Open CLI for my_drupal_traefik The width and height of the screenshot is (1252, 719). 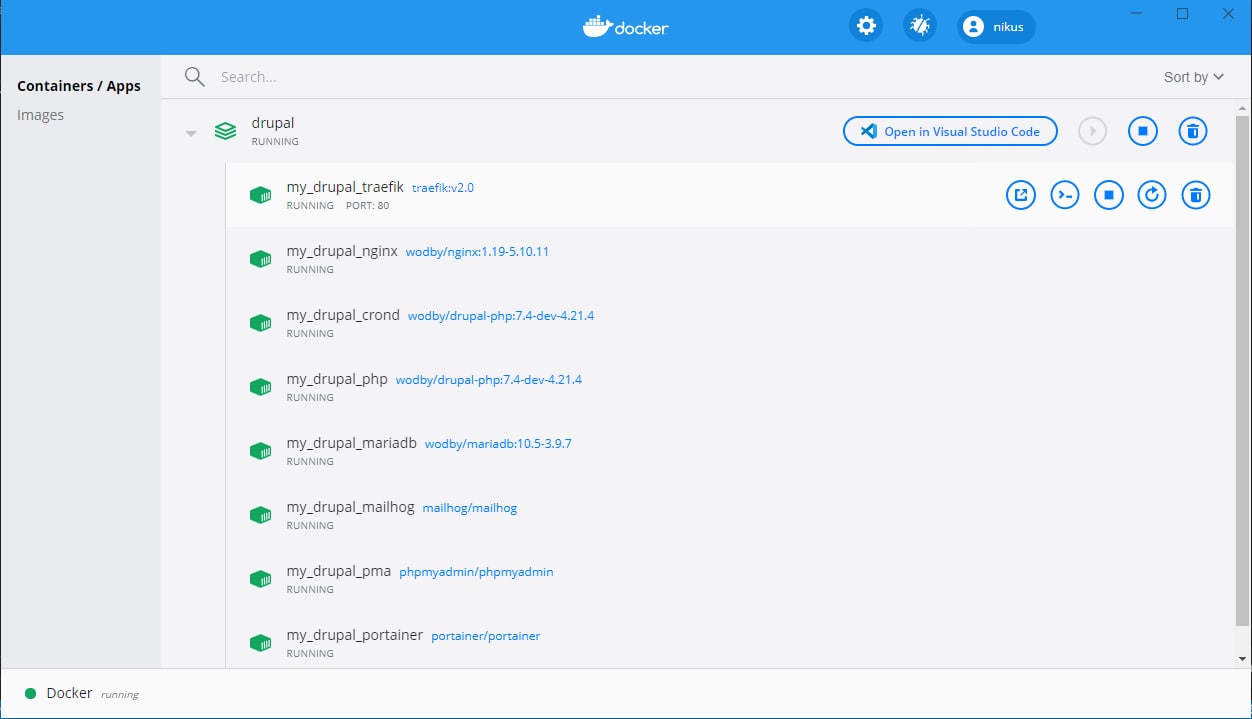[x=1065, y=195]
